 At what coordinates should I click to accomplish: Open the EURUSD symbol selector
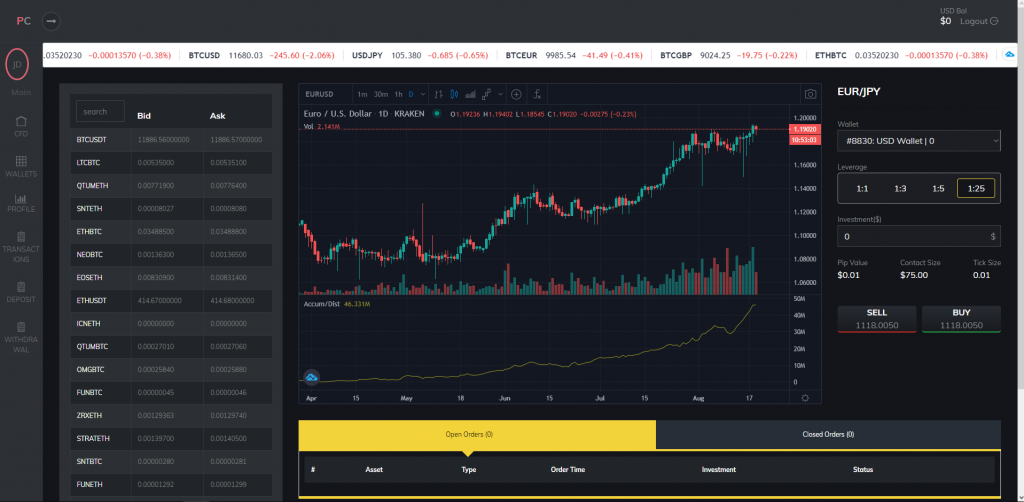click(320, 94)
